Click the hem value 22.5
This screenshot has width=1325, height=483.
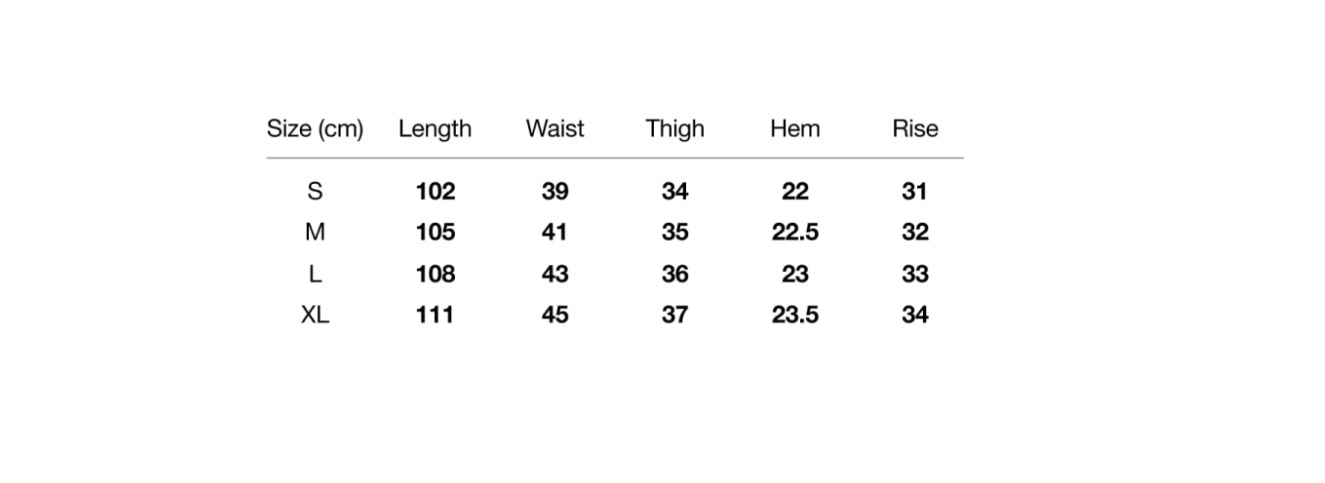click(x=795, y=232)
